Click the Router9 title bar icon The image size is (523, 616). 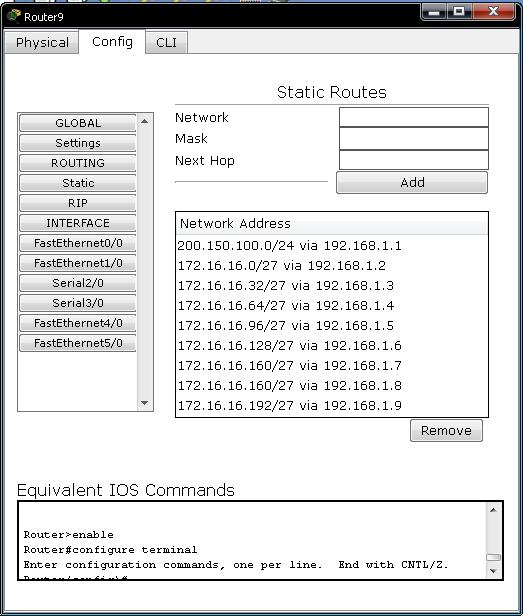[x=14, y=16]
